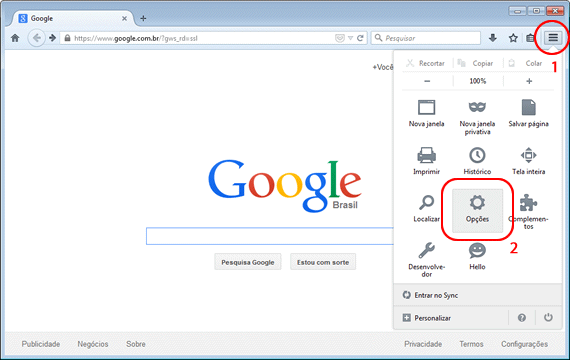Viewport: 570px width, 360px height.
Task: Choose Salvar página
Action: (528, 113)
